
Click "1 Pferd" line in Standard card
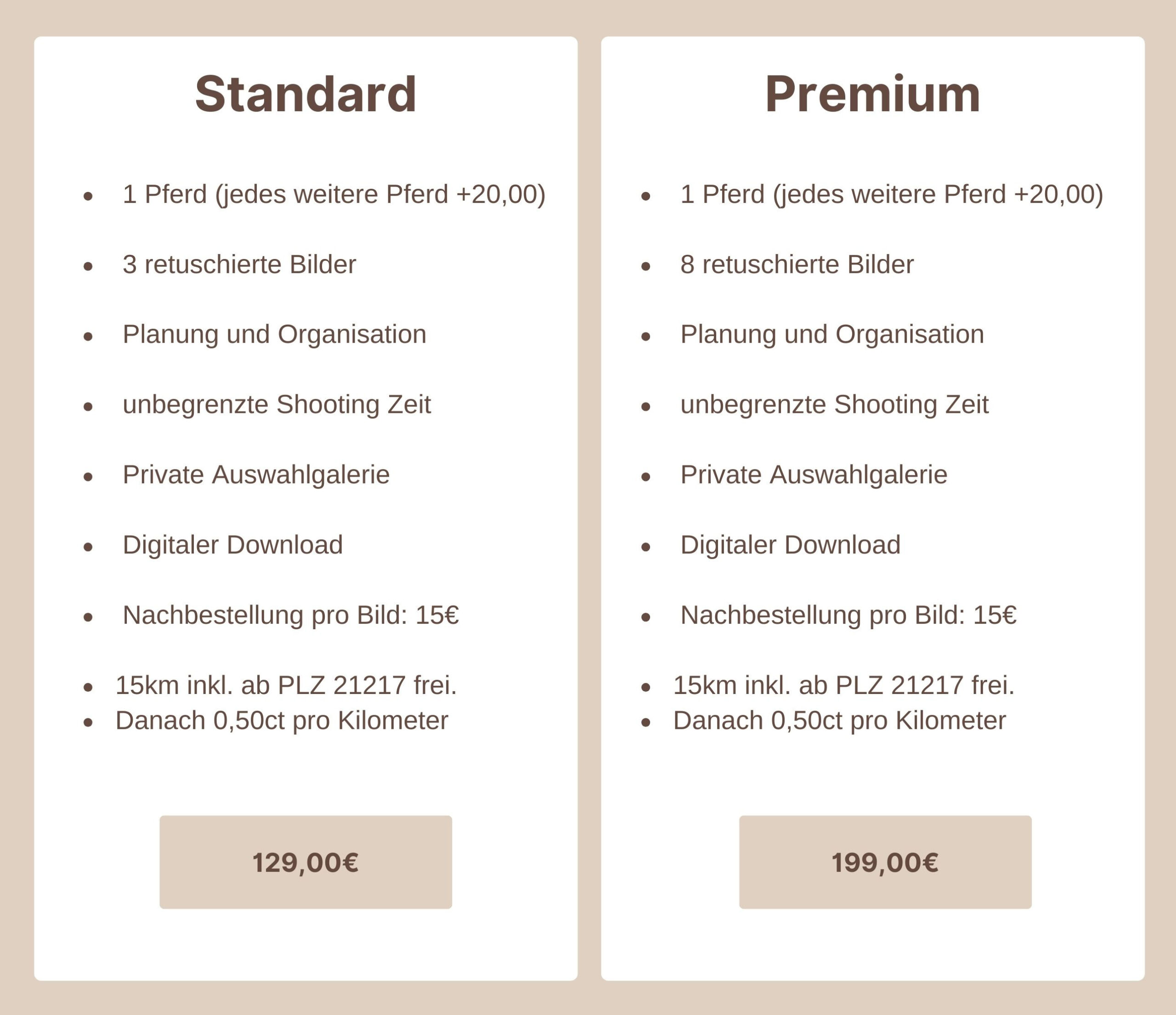coord(334,194)
